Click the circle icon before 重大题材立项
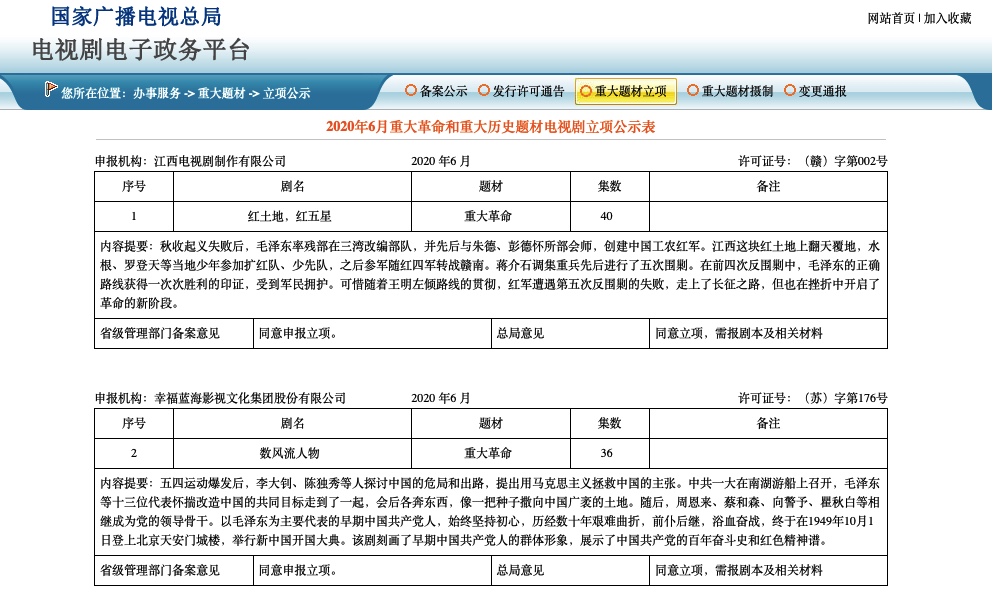Viewport: 999px width, 608px height. click(x=585, y=92)
